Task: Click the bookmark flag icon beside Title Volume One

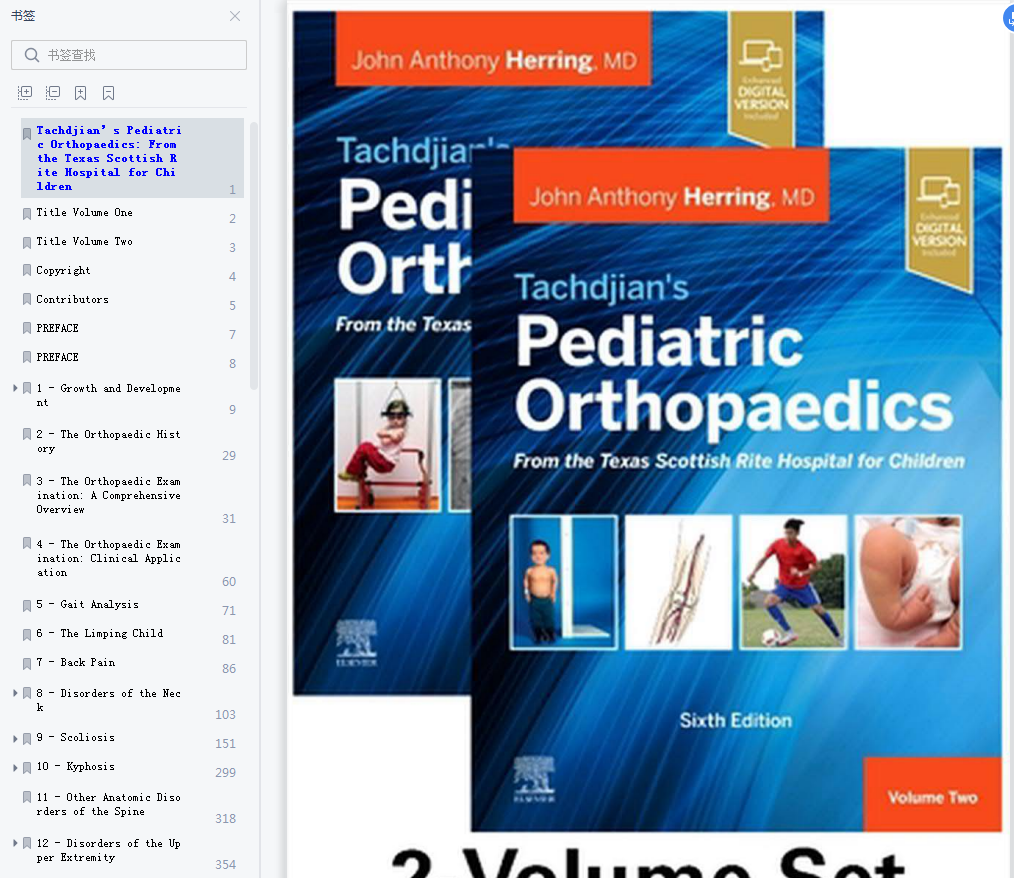Action: point(27,214)
